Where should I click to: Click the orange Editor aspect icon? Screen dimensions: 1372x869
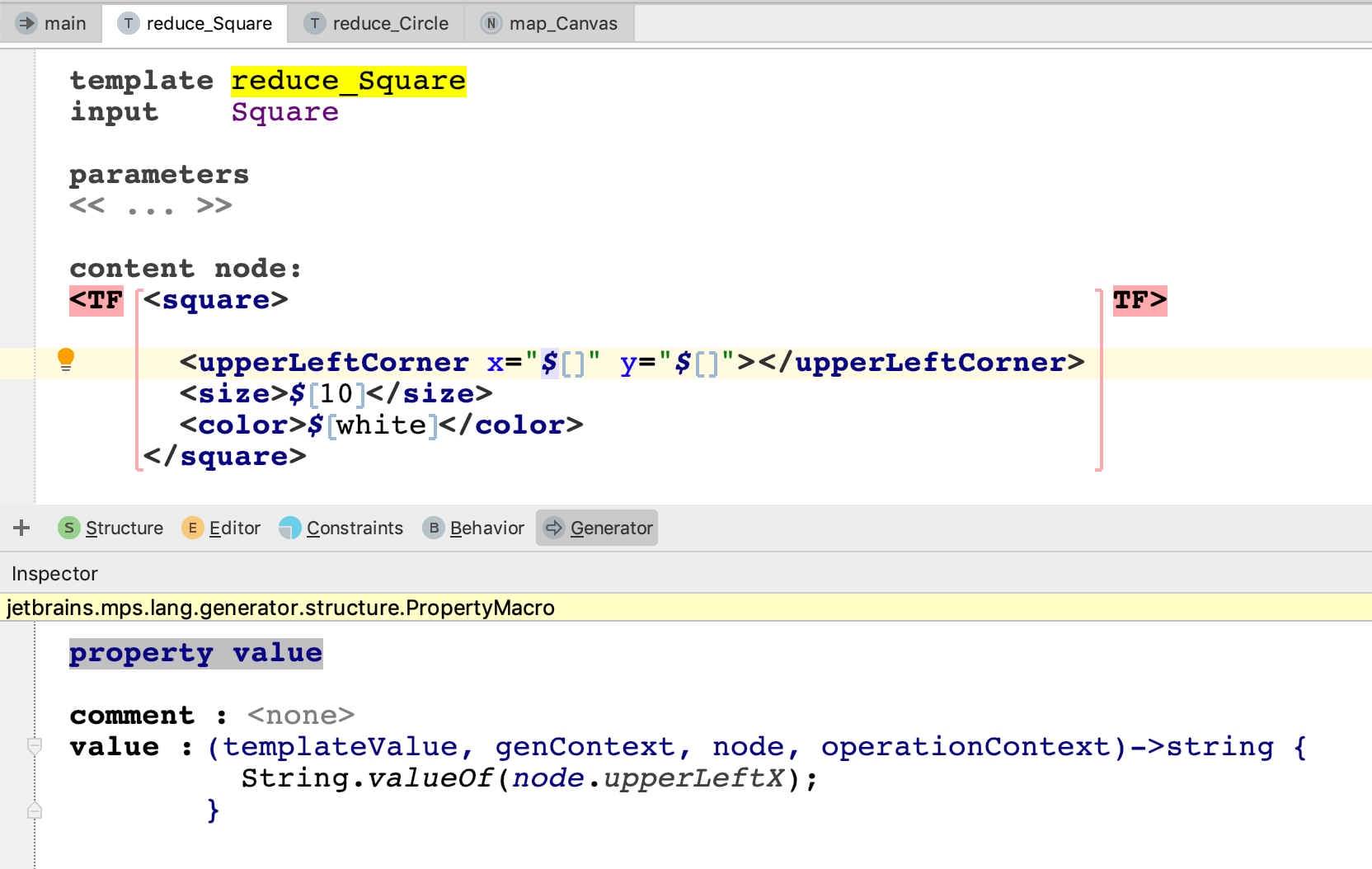point(192,528)
